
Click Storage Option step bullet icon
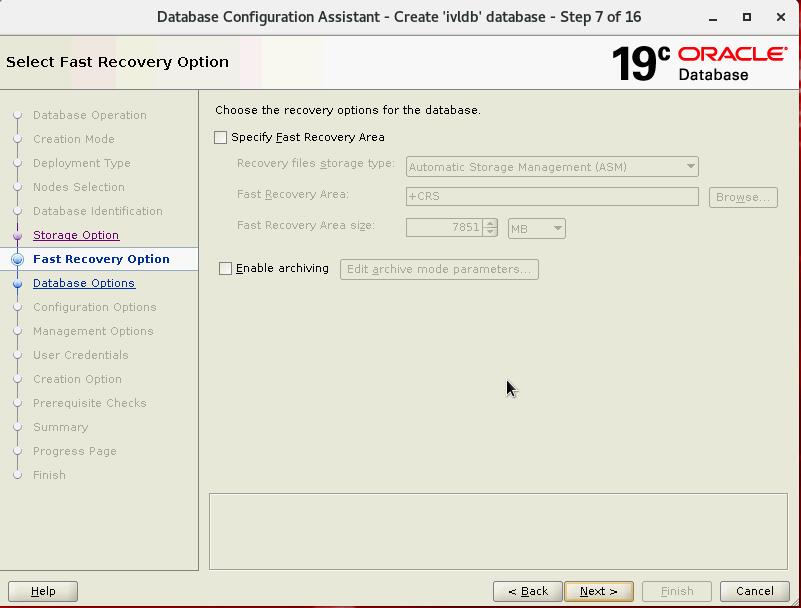tap(17, 235)
